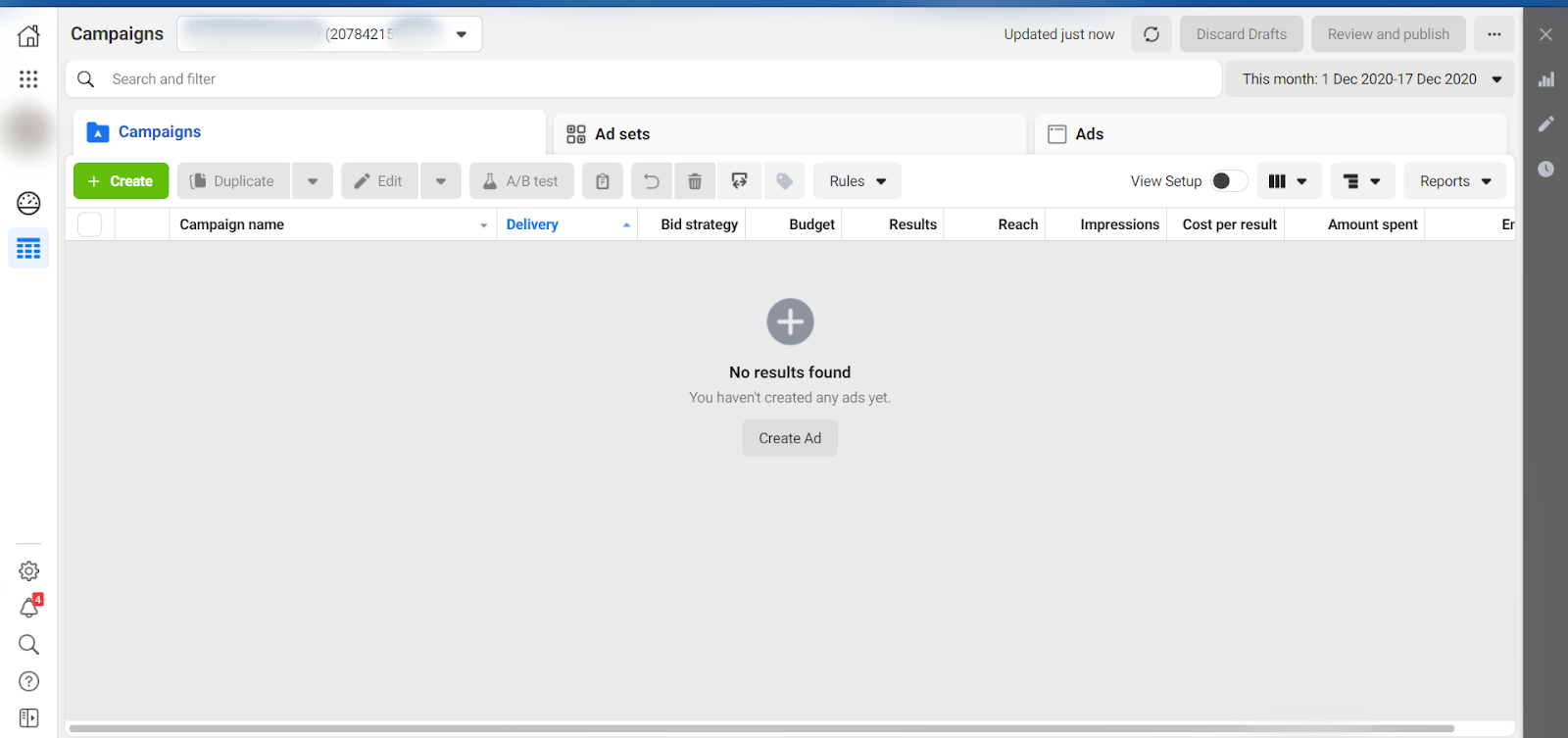Open the settings gear in sidebar
Screen dimensions: 1568x738
(x=29, y=570)
